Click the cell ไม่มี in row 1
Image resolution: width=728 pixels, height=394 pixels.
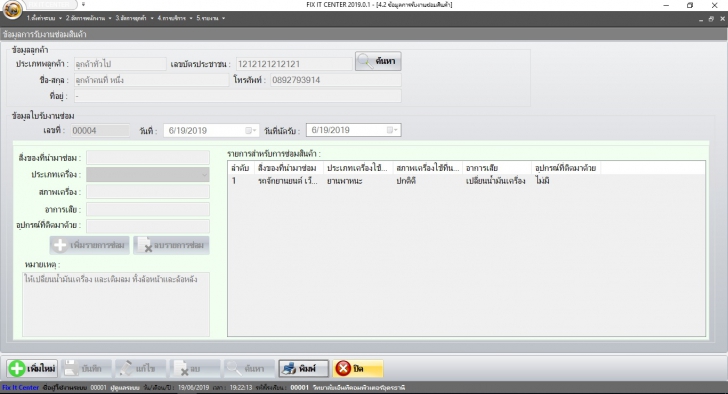tap(542, 181)
